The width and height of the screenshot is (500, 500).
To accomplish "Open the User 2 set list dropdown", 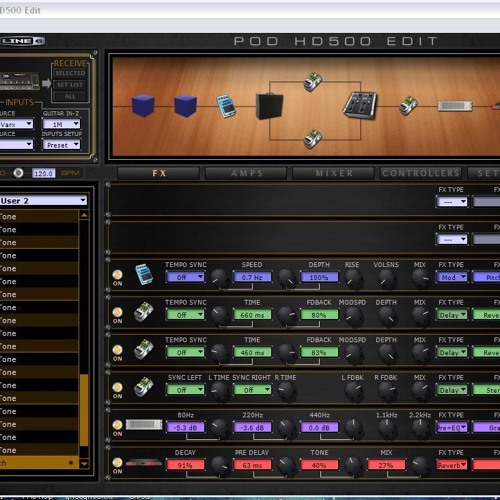I will [43, 200].
